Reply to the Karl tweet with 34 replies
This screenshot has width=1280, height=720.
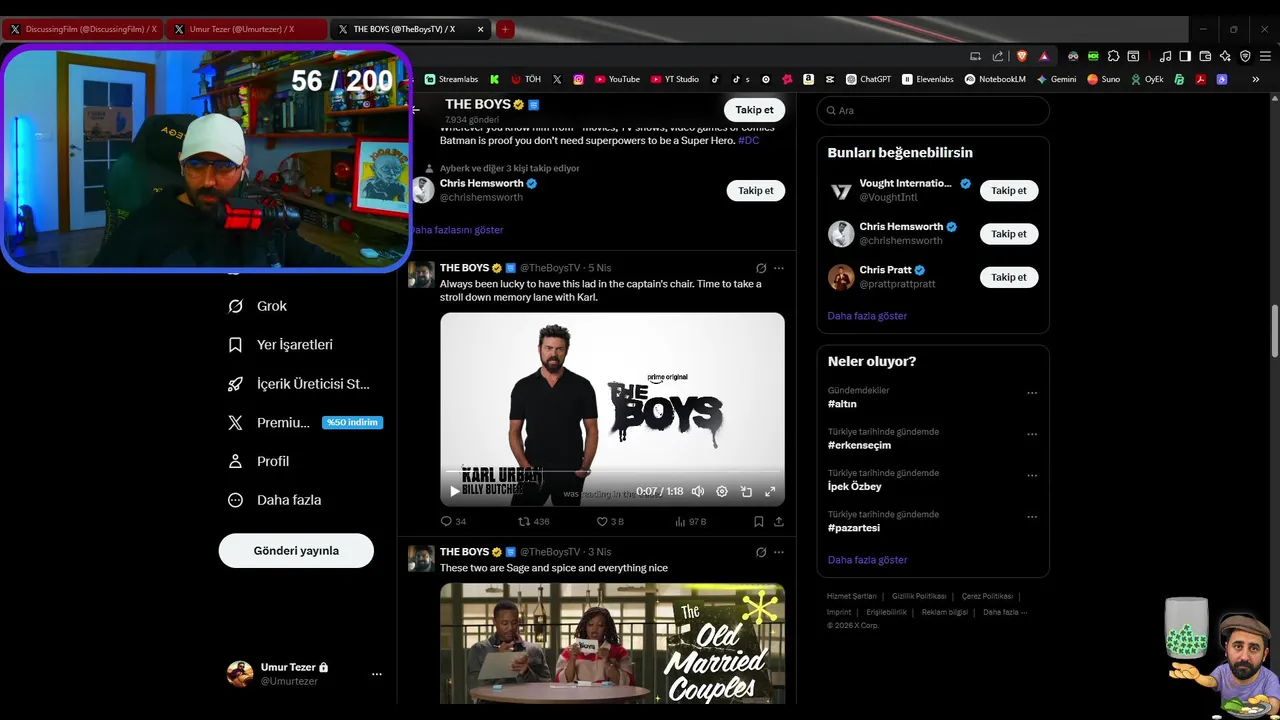click(x=453, y=521)
